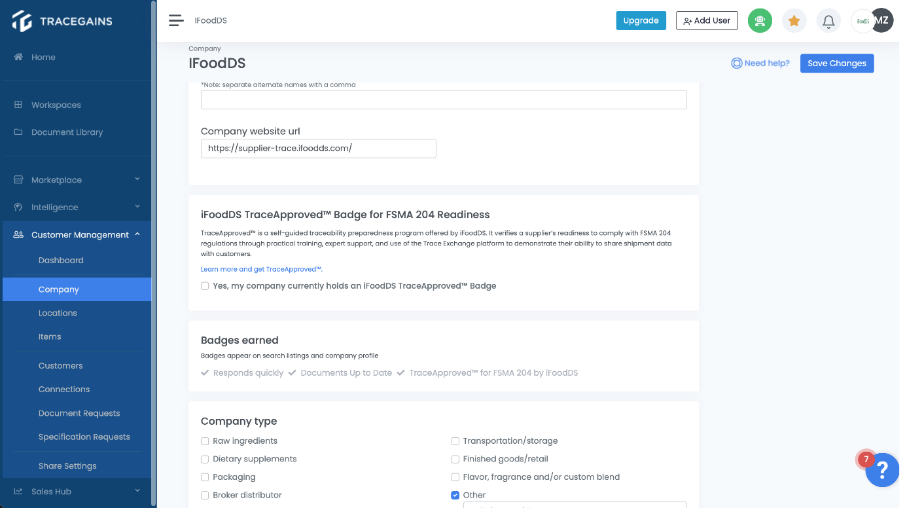This screenshot has width=900, height=508.
Task: Click the TraceGains logo
Action: [63, 20]
